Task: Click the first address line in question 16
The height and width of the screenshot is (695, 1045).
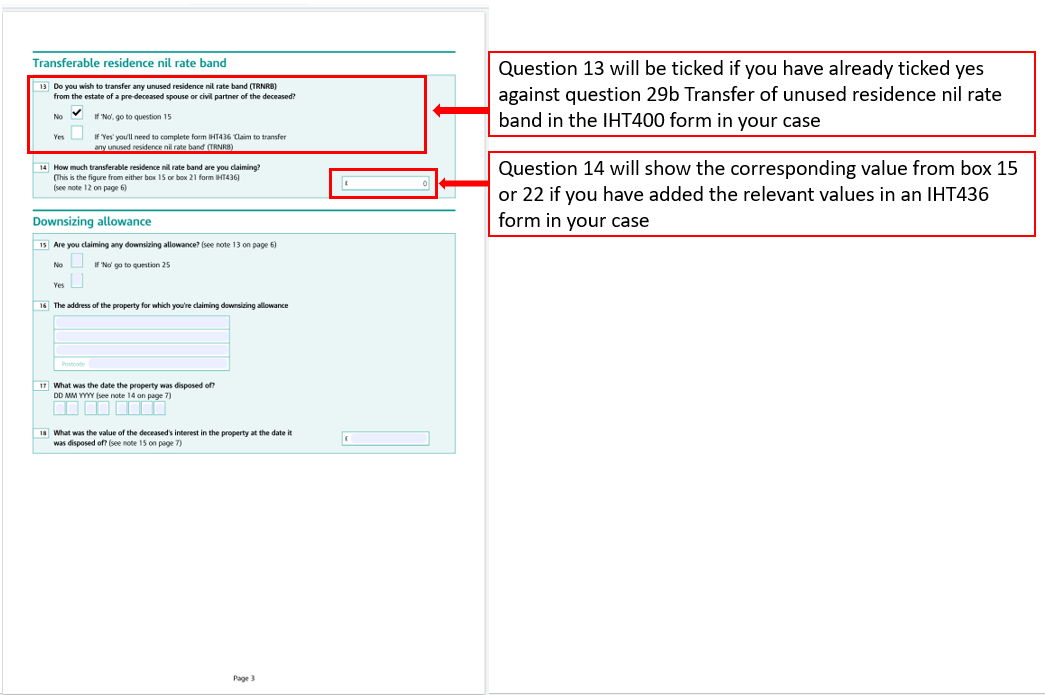Action: (142, 323)
